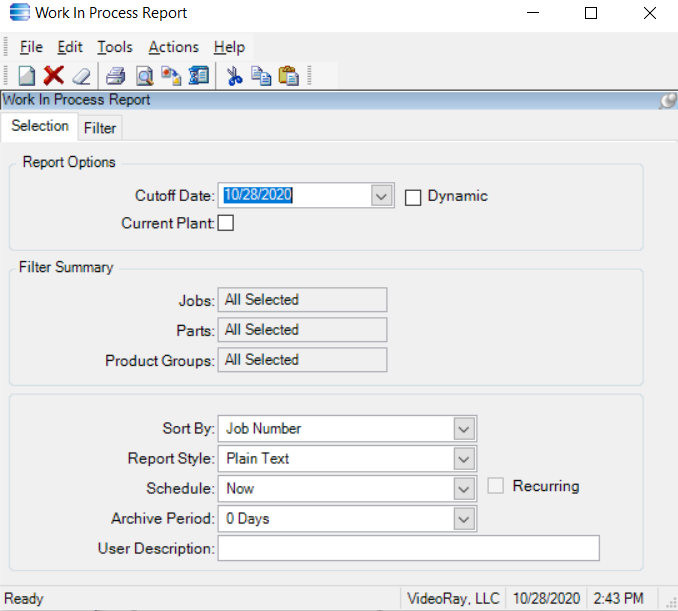Expand the Sort By dropdown

point(463,429)
